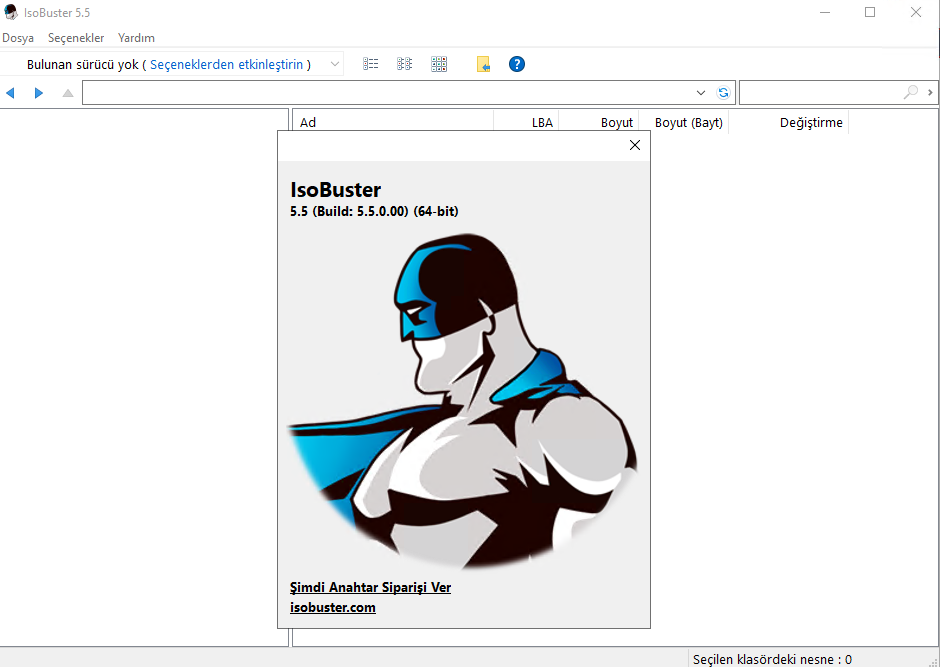940x667 pixels.
Task: Click the yellow folder with arrow icon
Action: [x=483, y=64]
